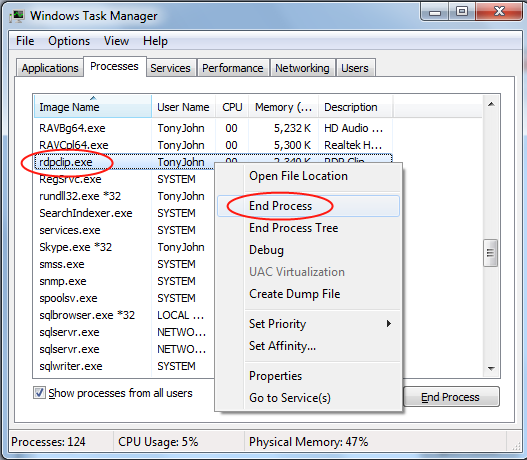The width and height of the screenshot is (527, 460).
Task: Click Physical Memory: 47% status entry
Action: coord(309,442)
